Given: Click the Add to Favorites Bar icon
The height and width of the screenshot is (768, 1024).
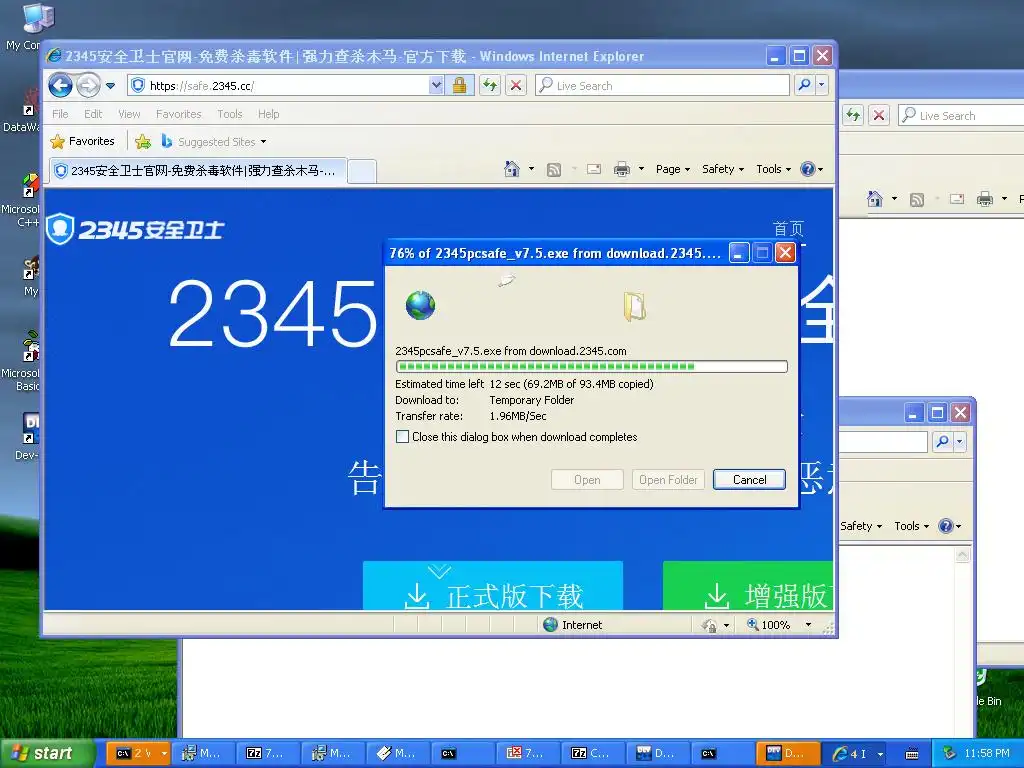Looking at the screenshot, I should click(143, 141).
